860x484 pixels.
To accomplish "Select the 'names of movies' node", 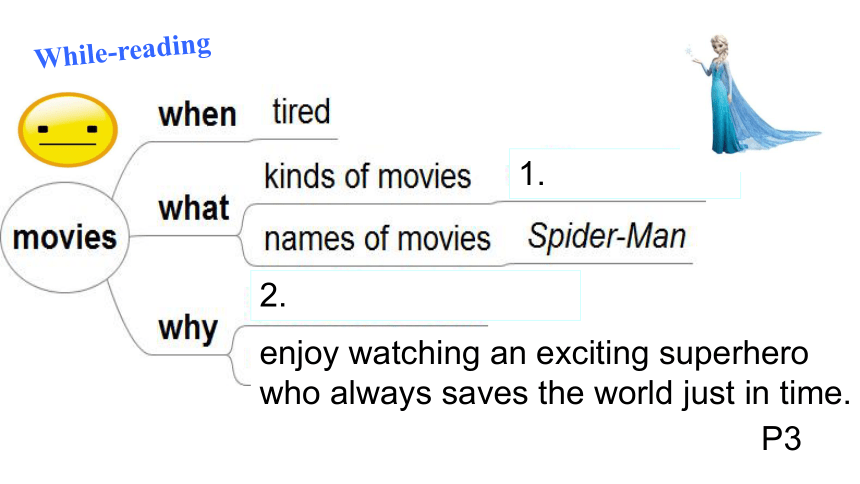I will click(377, 239).
